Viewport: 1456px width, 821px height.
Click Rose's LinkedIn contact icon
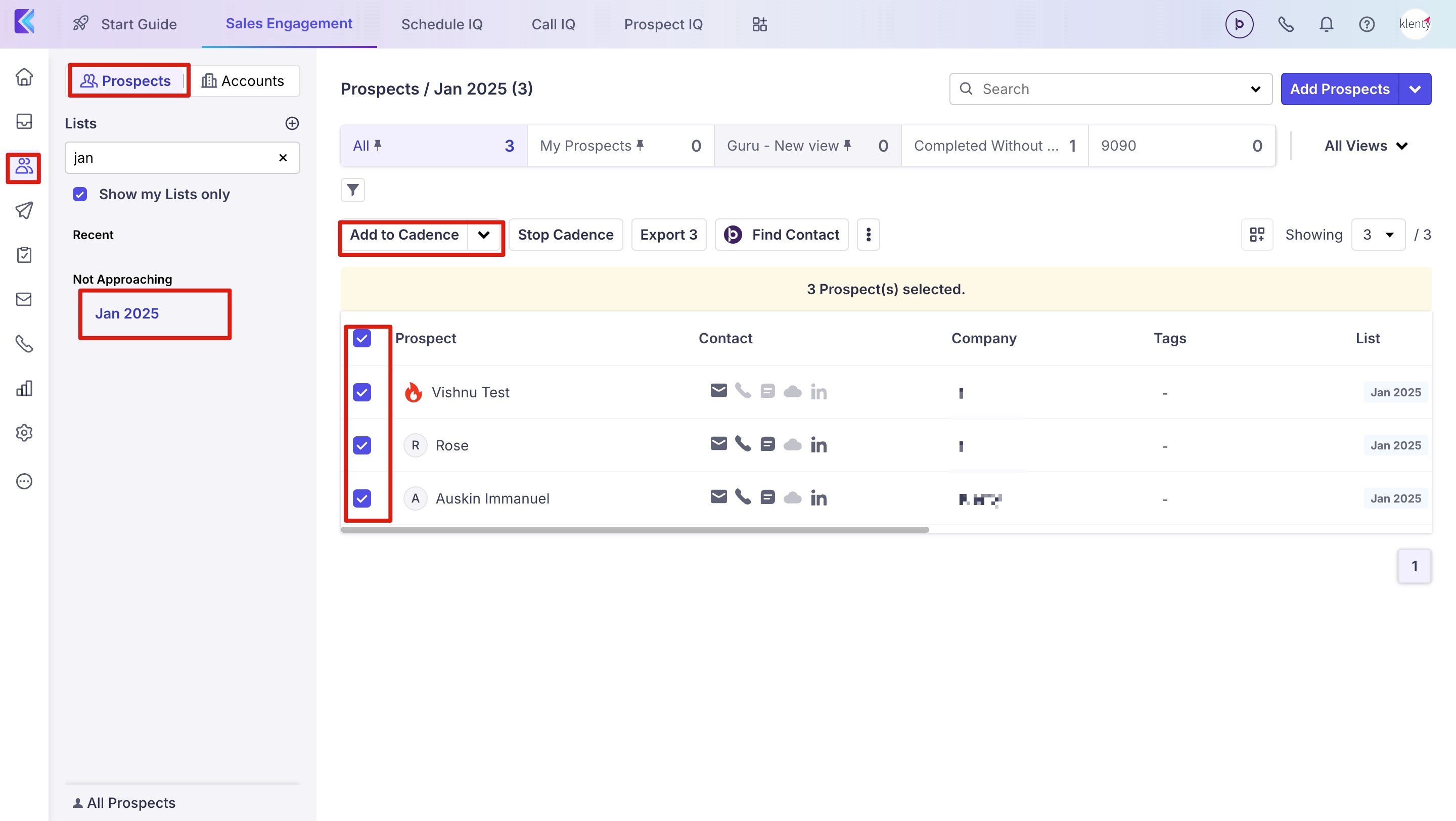[x=818, y=445]
